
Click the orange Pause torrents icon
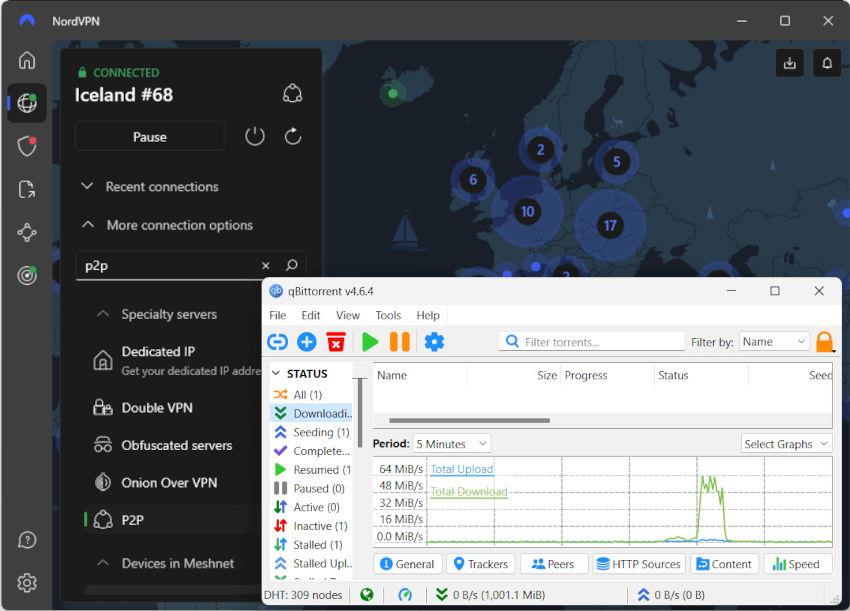(x=400, y=342)
